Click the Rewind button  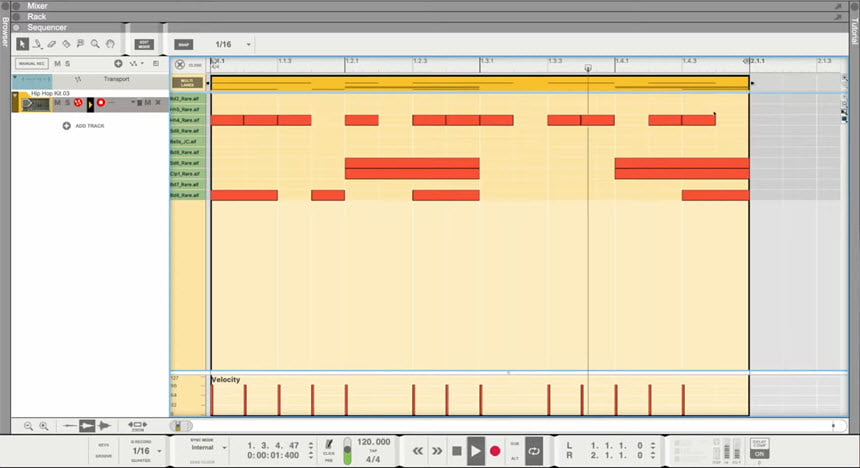417,451
